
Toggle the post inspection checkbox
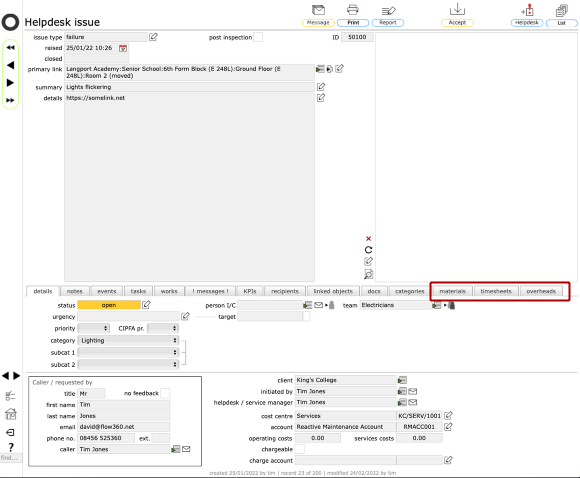tap(258, 37)
